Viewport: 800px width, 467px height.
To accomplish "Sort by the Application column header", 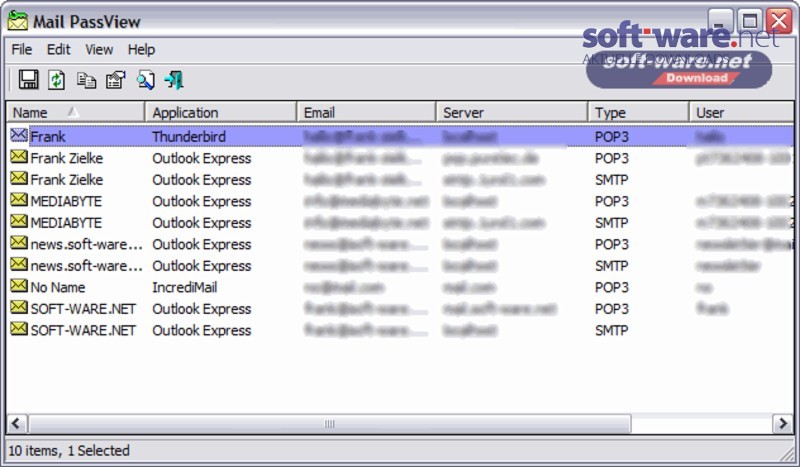I will pos(221,112).
